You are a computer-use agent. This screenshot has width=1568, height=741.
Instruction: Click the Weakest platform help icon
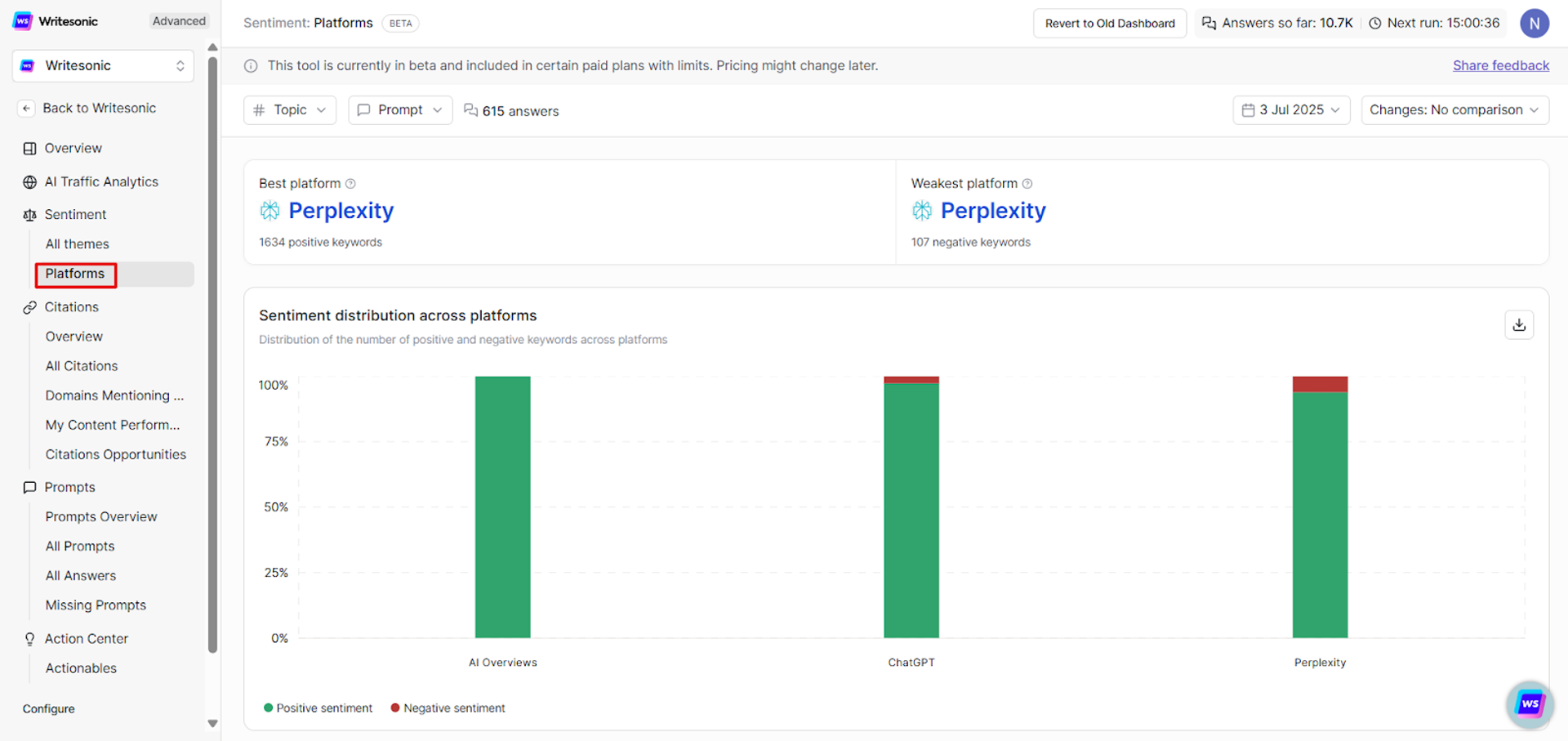tap(1027, 184)
